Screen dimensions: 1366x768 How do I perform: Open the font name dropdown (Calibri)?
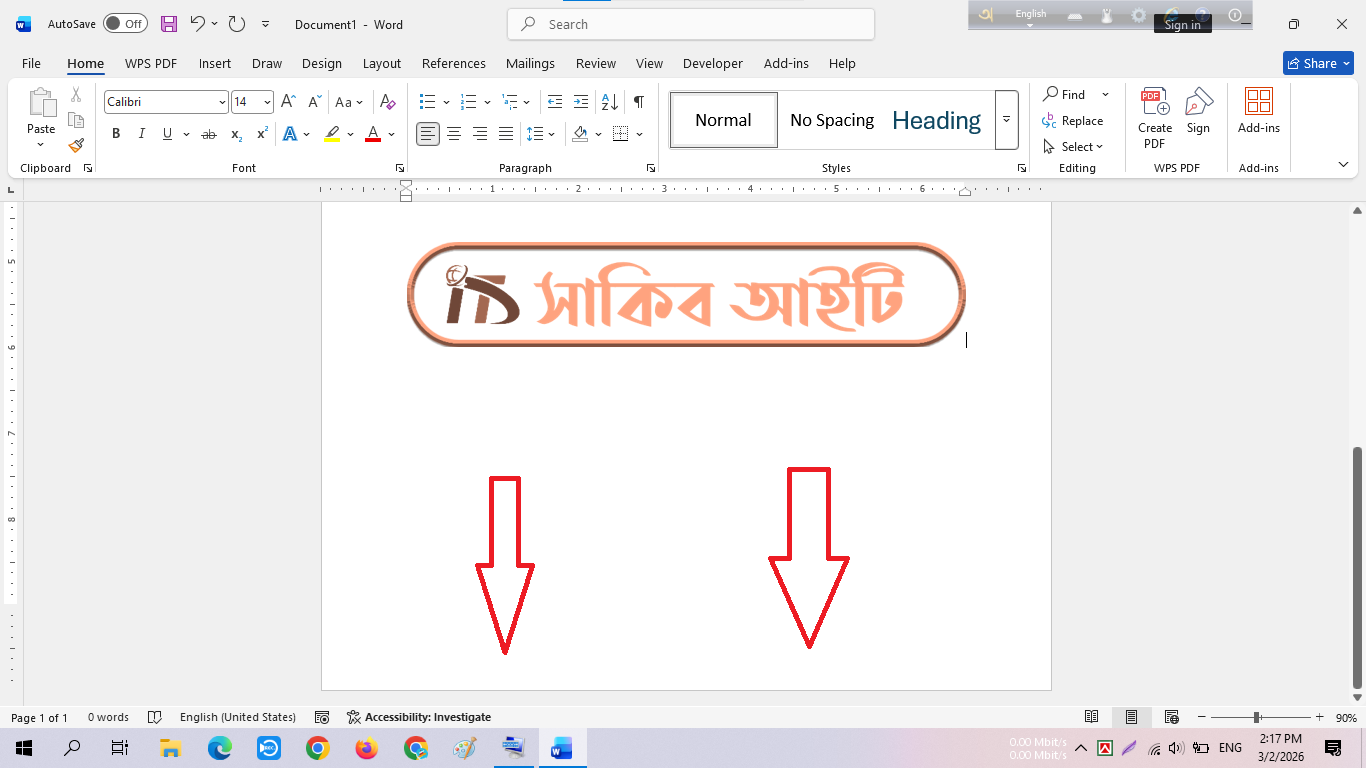pos(222,102)
